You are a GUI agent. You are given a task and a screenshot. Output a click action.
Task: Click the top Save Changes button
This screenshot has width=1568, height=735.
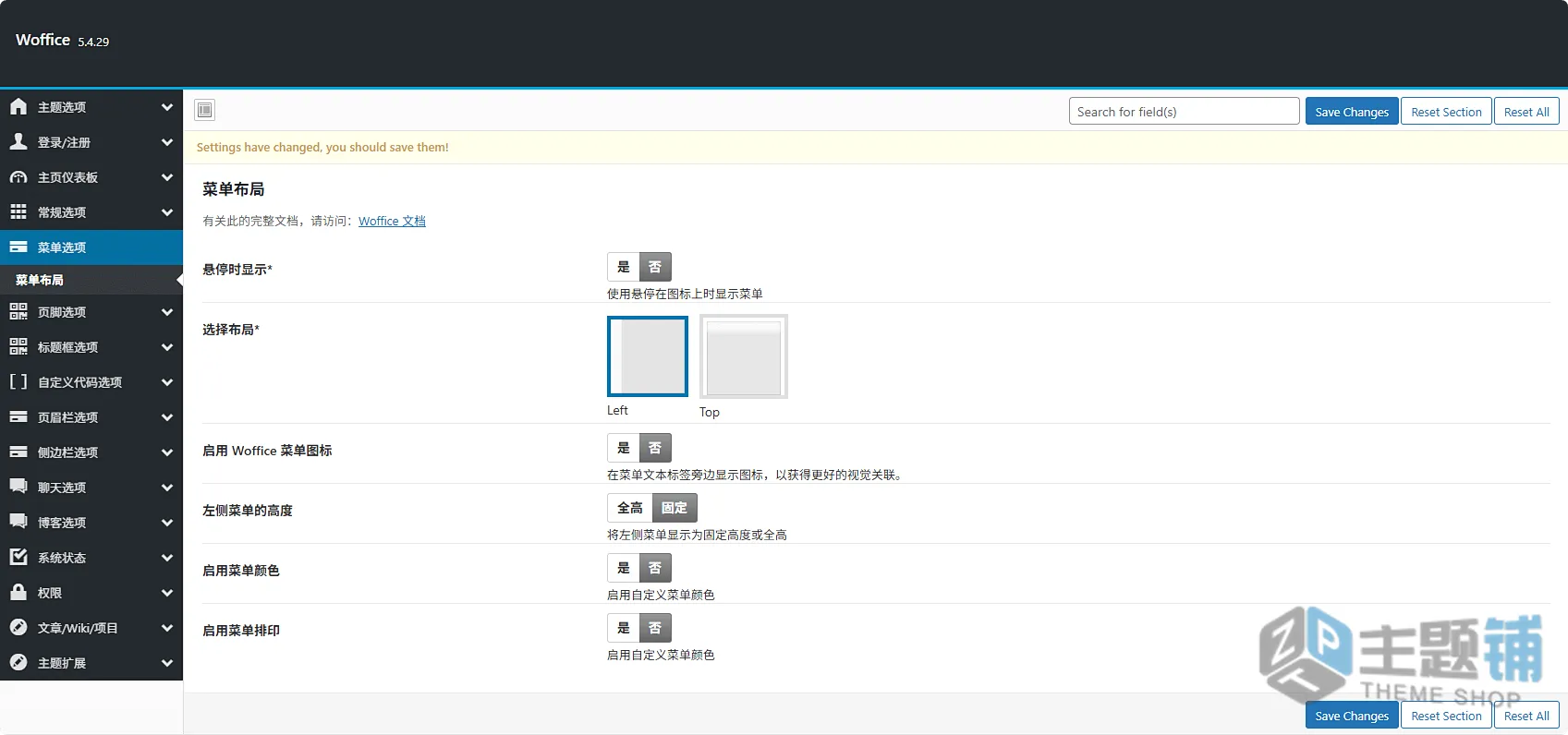coord(1352,112)
